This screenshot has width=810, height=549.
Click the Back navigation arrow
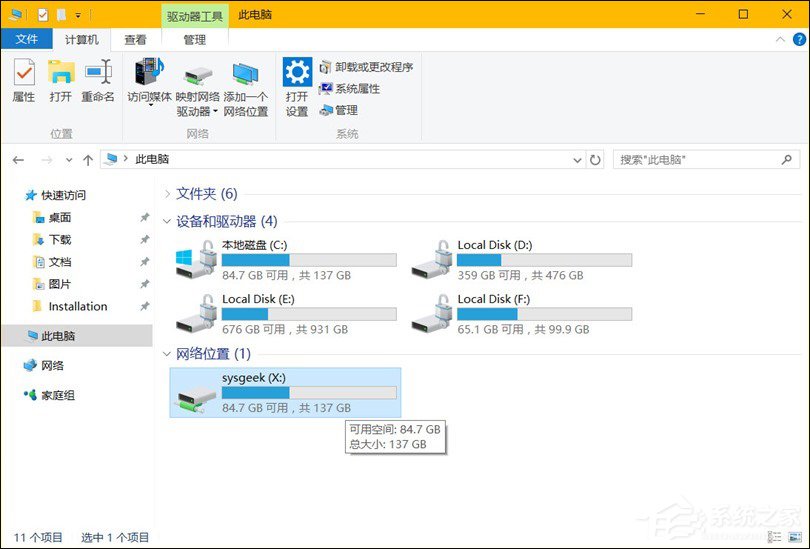click(19, 160)
